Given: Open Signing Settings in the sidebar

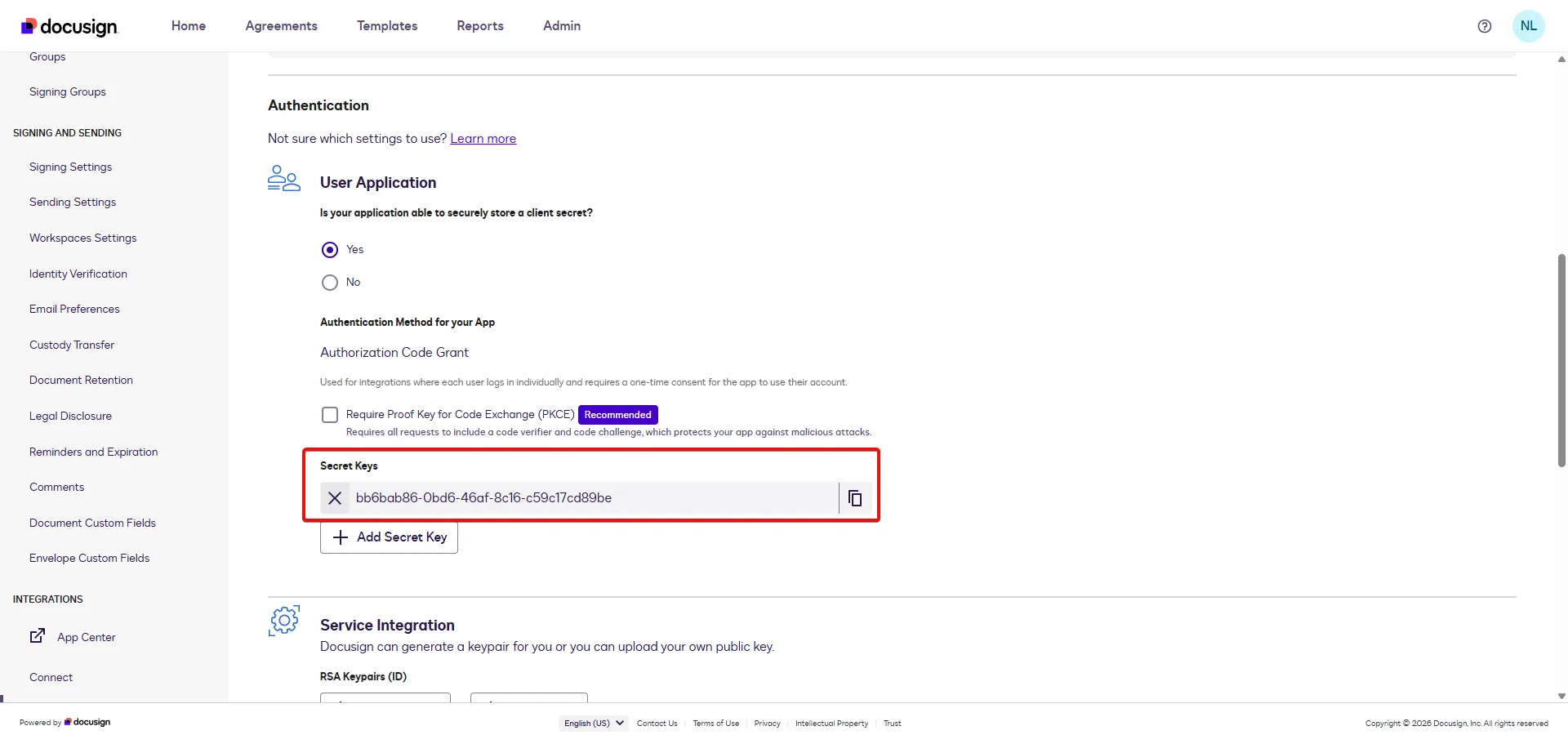Looking at the screenshot, I should point(71,167).
